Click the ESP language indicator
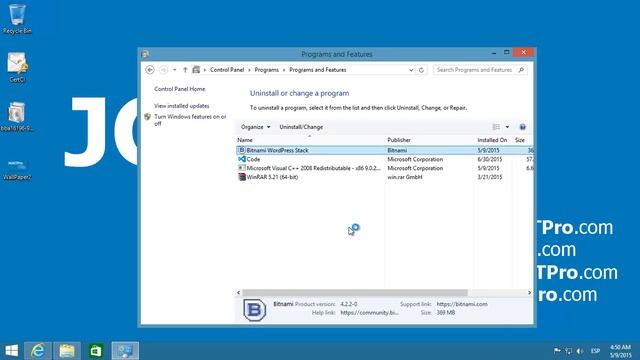This screenshot has height=360, width=640. pos(596,351)
